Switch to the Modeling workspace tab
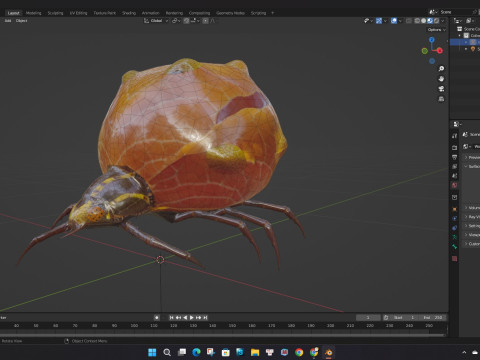Viewport: 480px width, 360px height. click(34, 13)
